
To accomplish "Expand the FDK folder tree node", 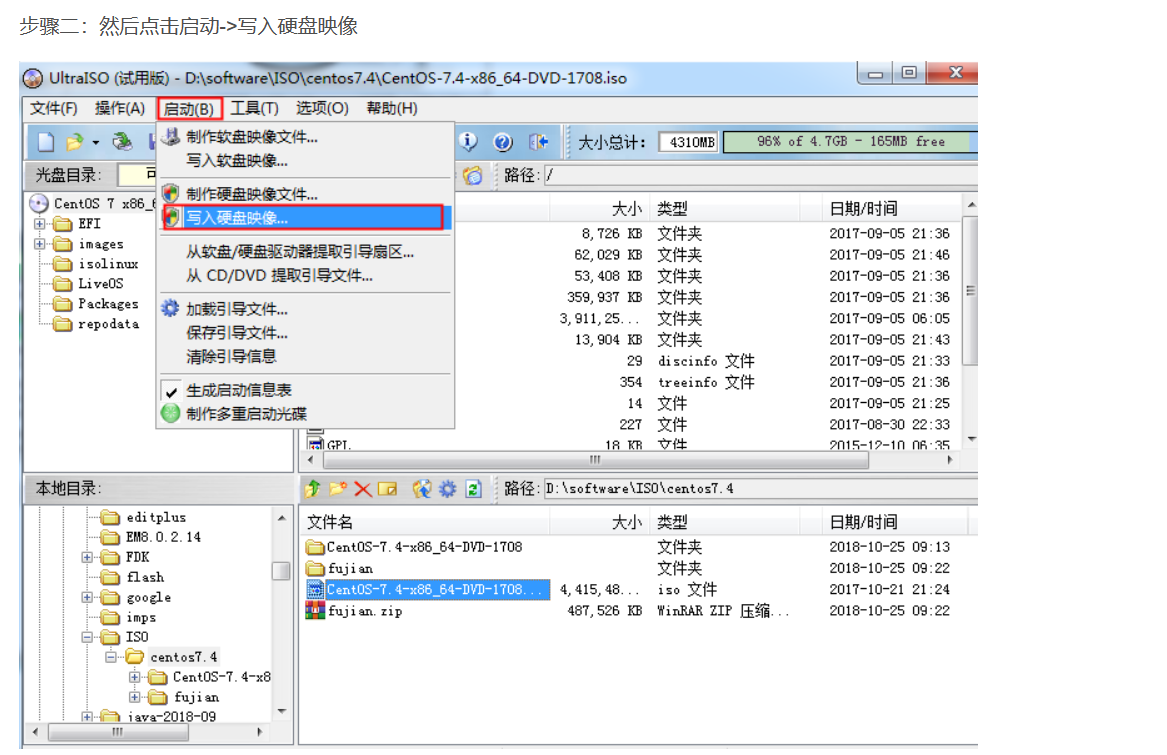I will (87, 557).
